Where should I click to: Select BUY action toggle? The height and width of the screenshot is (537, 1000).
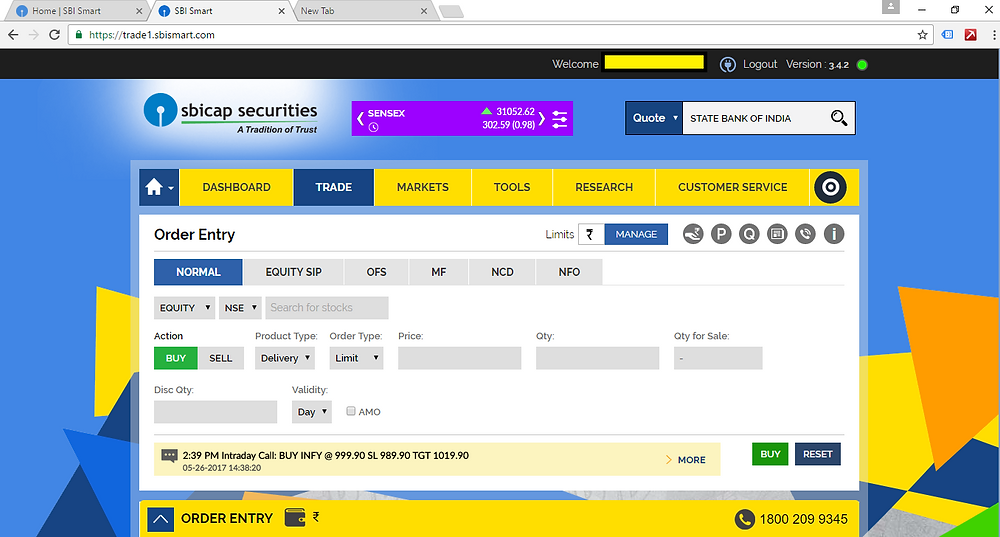click(x=176, y=358)
